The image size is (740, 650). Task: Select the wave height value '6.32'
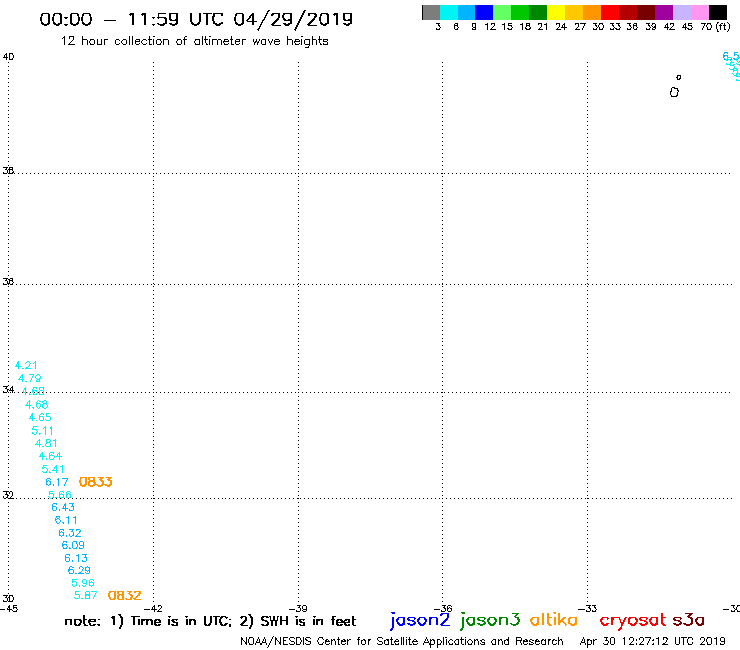(x=70, y=533)
